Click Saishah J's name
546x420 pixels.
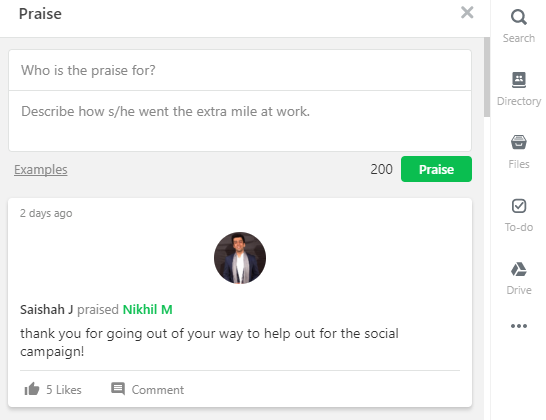(47, 309)
